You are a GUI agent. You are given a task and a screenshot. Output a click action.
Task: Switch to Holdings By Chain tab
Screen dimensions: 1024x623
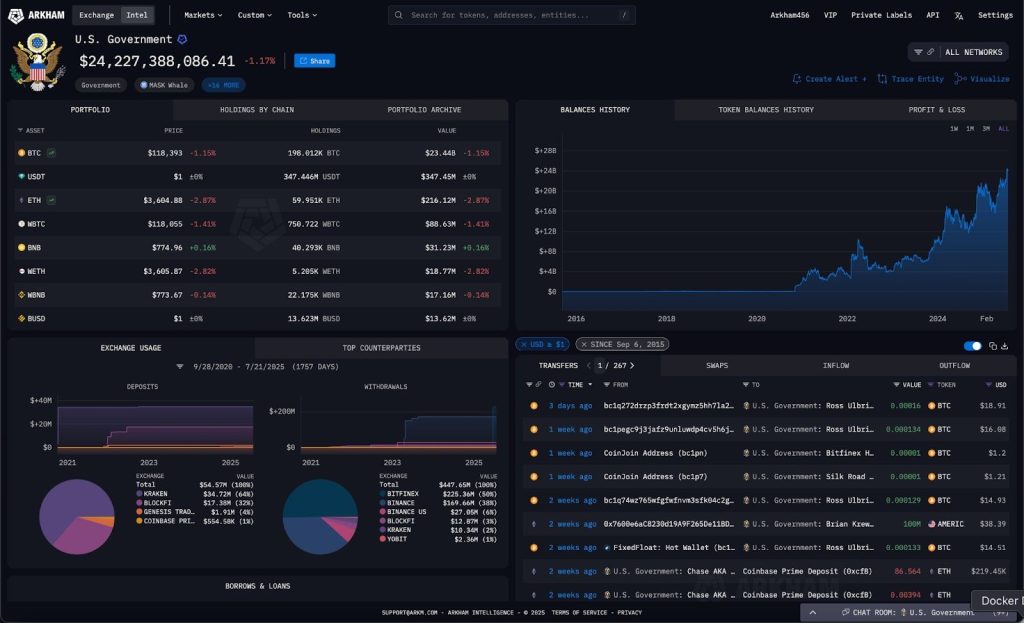[257, 110]
